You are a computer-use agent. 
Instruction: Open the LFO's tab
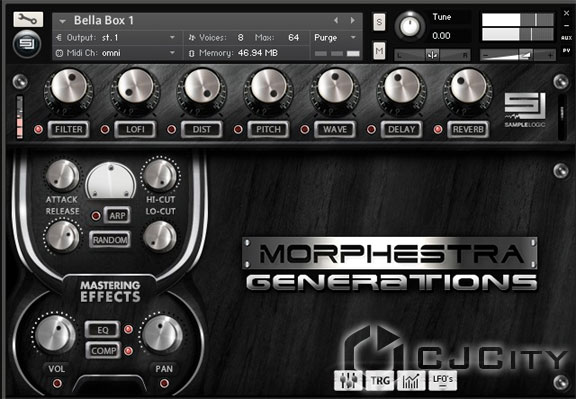(x=443, y=380)
